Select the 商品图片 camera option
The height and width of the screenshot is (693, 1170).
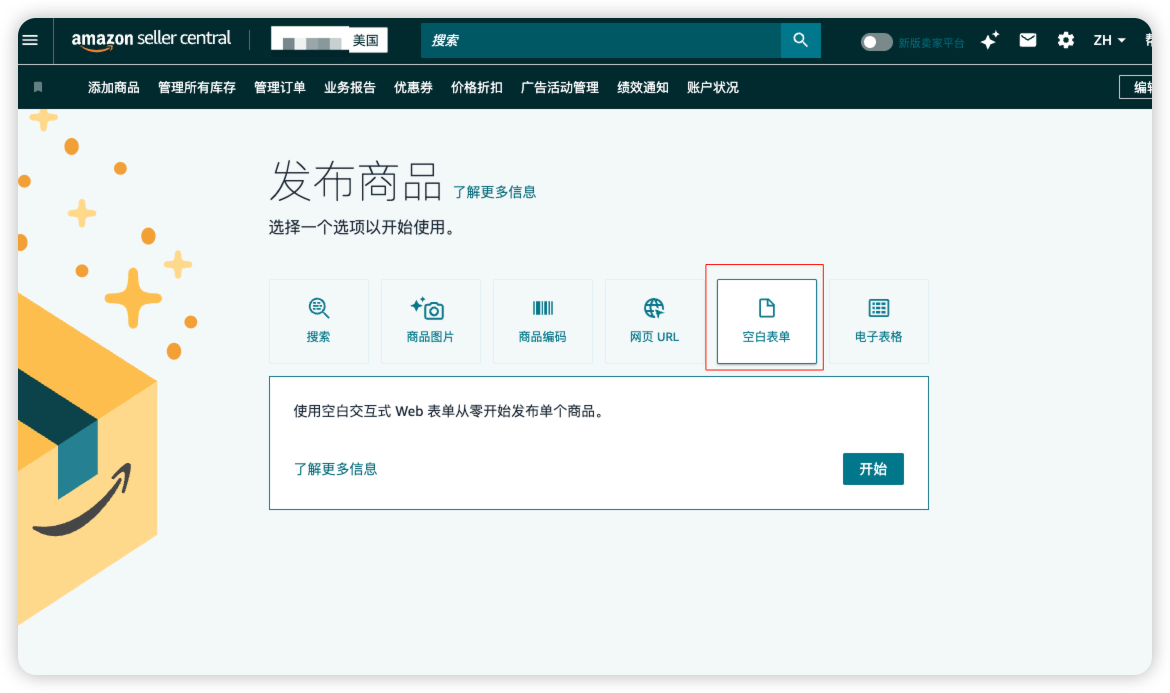[431, 322]
